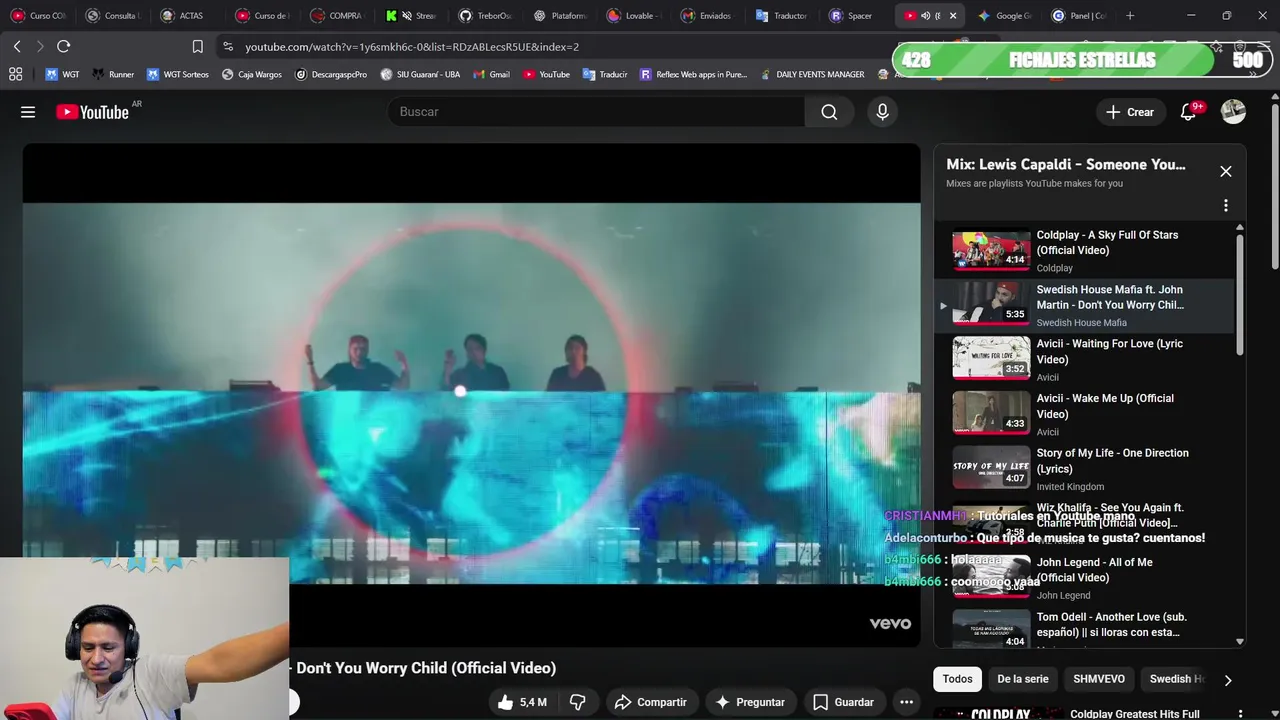Viewport: 1280px width, 720px height.
Task: Reload the YouTube page
Action: coord(64,47)
